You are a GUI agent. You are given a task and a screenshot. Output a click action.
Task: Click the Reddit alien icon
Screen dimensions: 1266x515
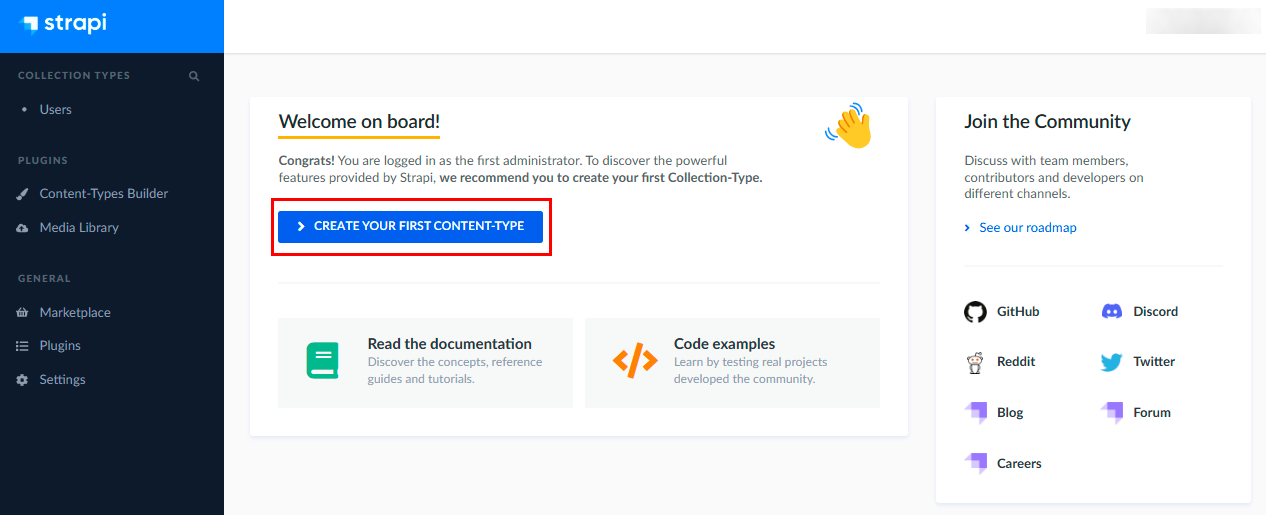pyautogui.click(x=975, y=362)
